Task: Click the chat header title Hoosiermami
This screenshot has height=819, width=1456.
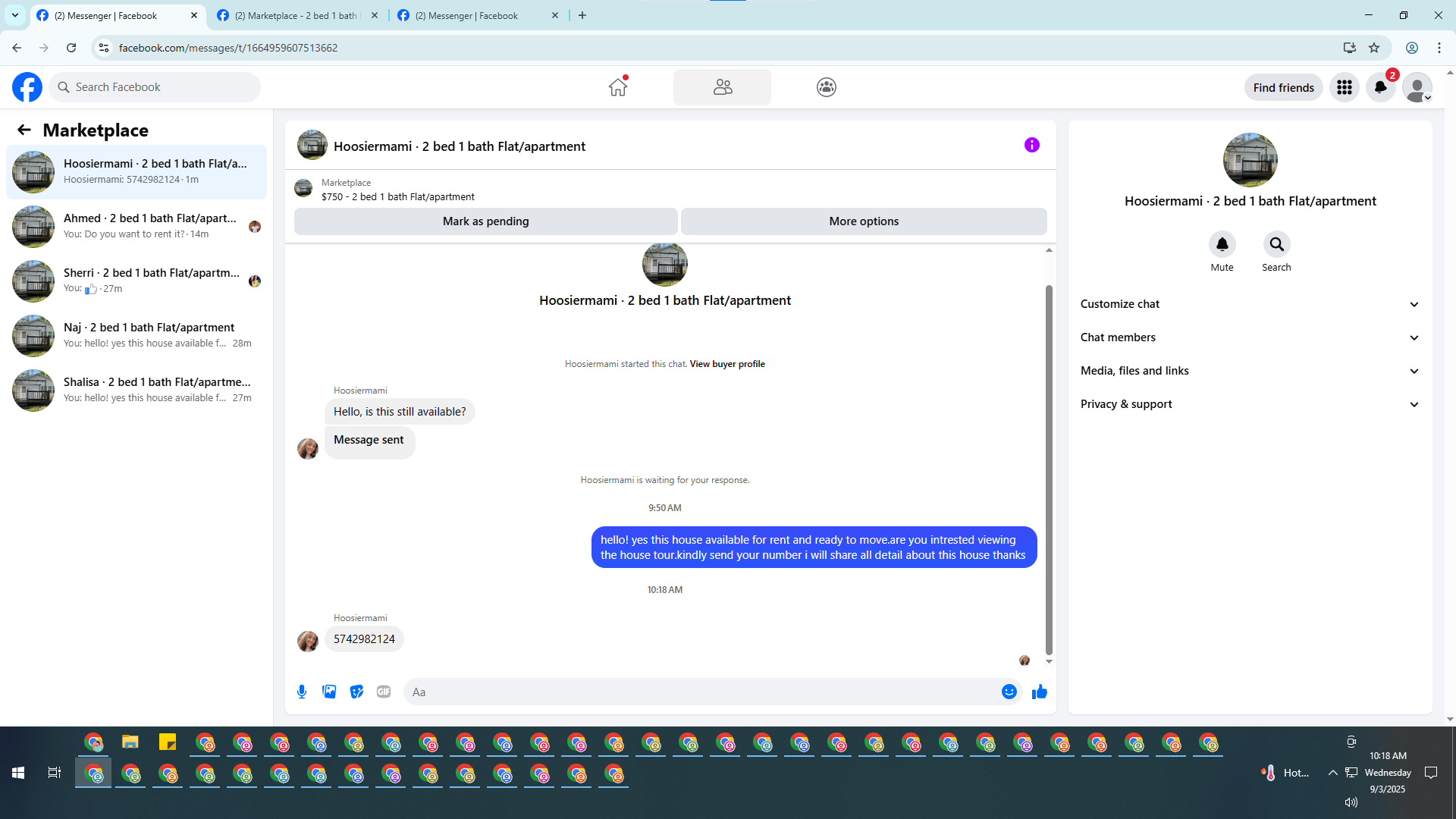Action: [460, 146]
